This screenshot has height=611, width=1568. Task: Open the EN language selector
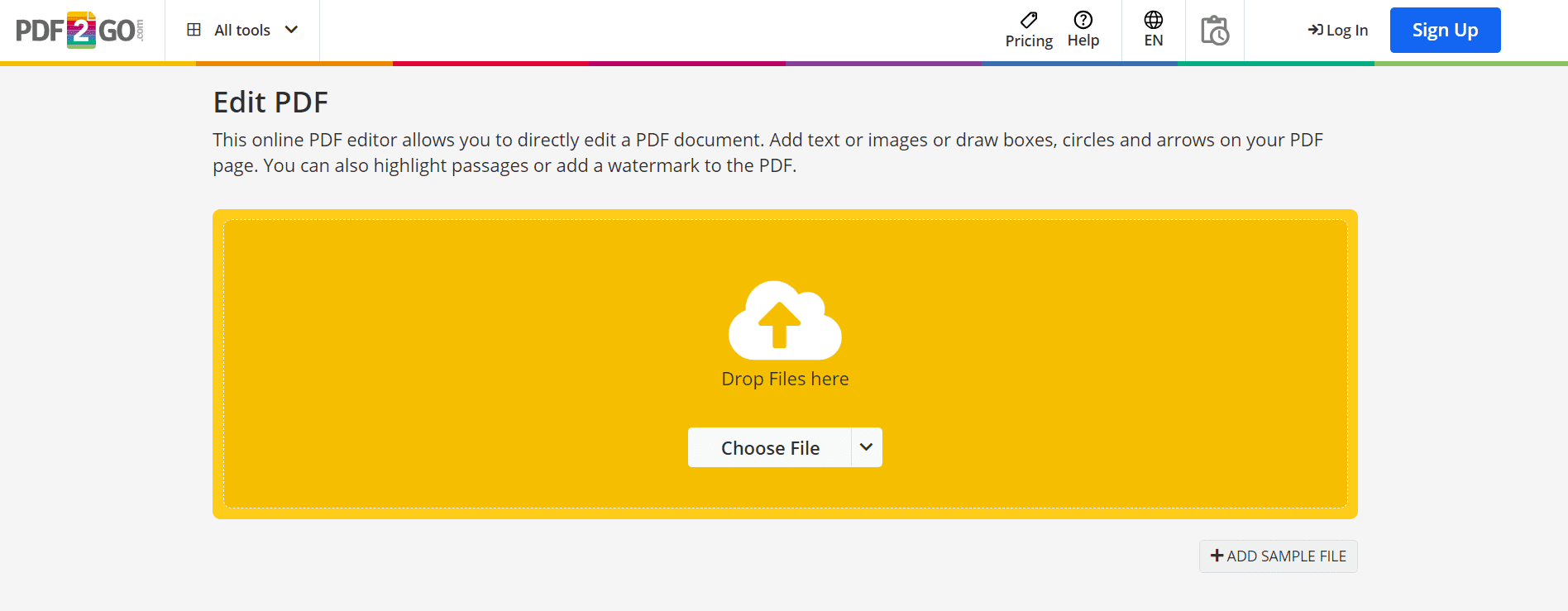click(x=1154, y=41)
